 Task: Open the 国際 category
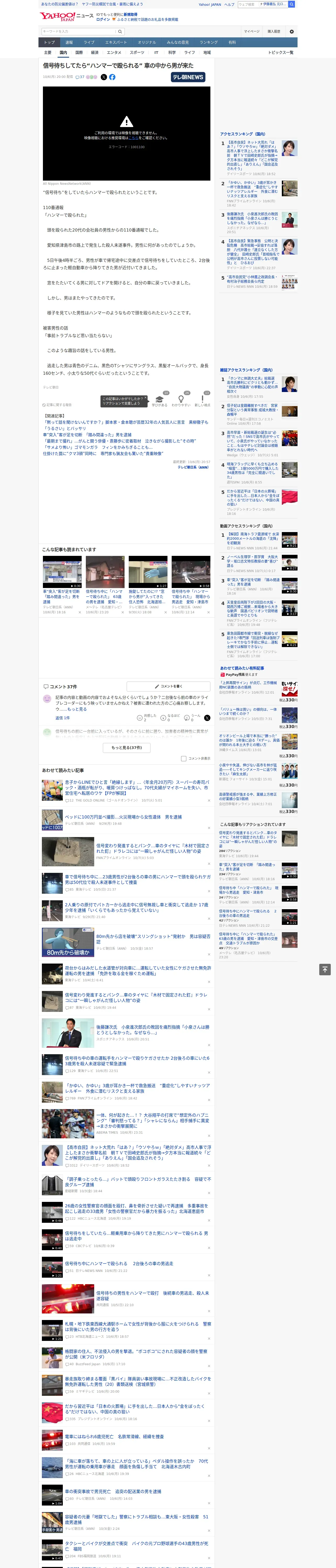(79, 52)
